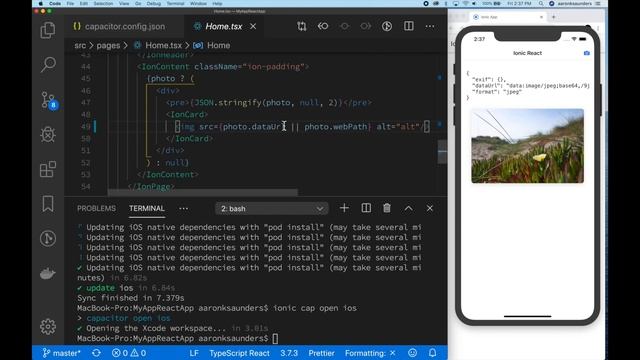Click the editor horizontal scrollbar

pos(203,192)
